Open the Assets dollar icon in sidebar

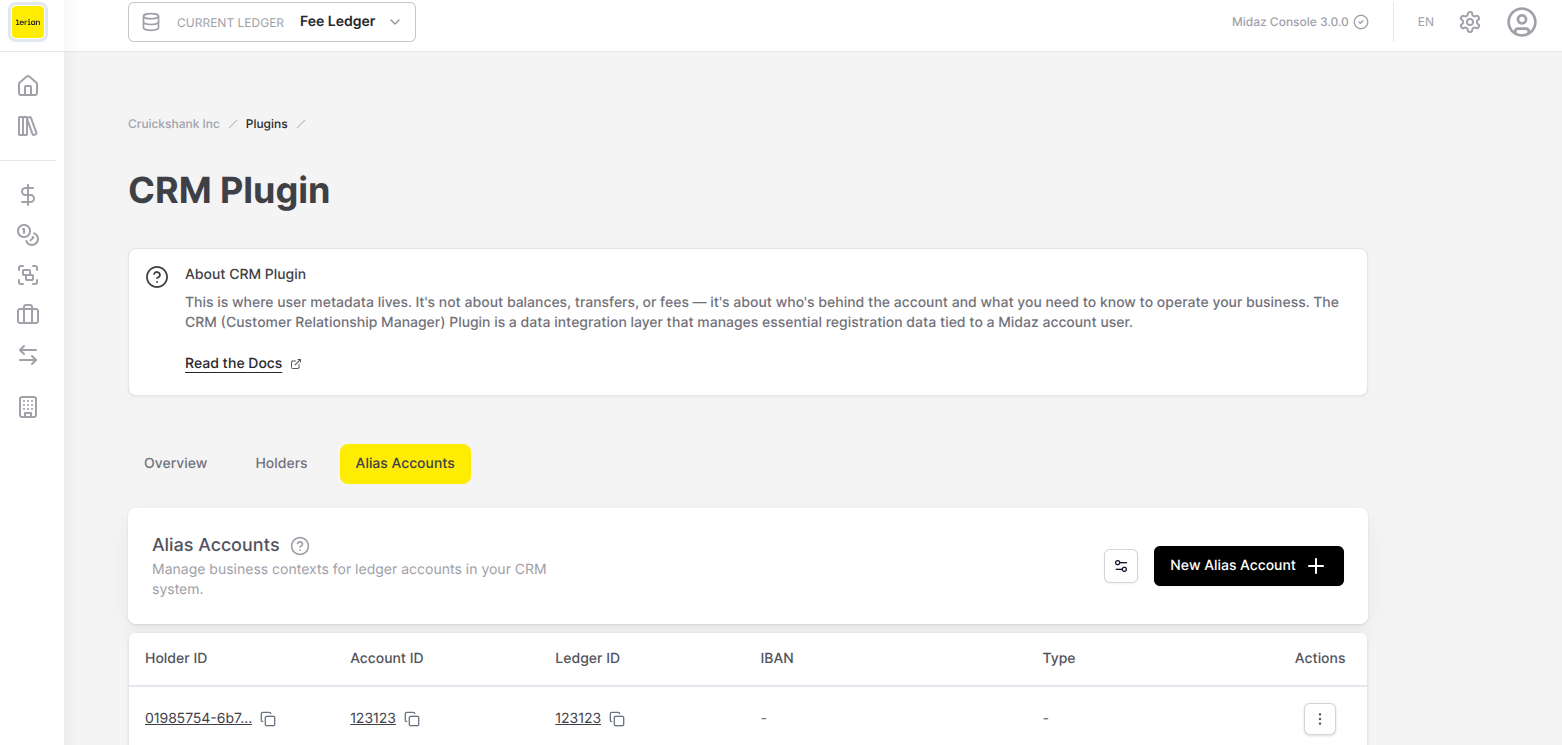coord(28,195)
